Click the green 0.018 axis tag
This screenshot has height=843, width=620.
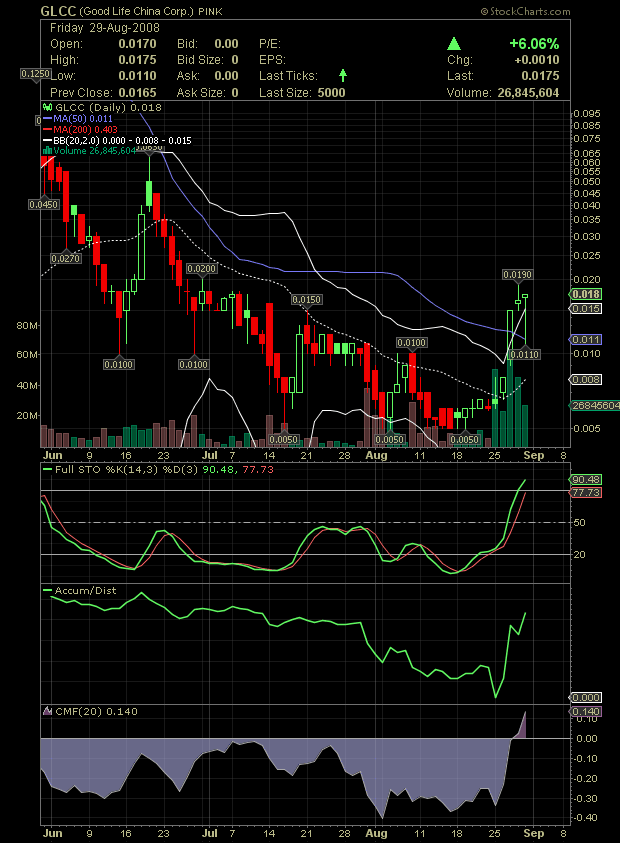[x=586, y=294]
